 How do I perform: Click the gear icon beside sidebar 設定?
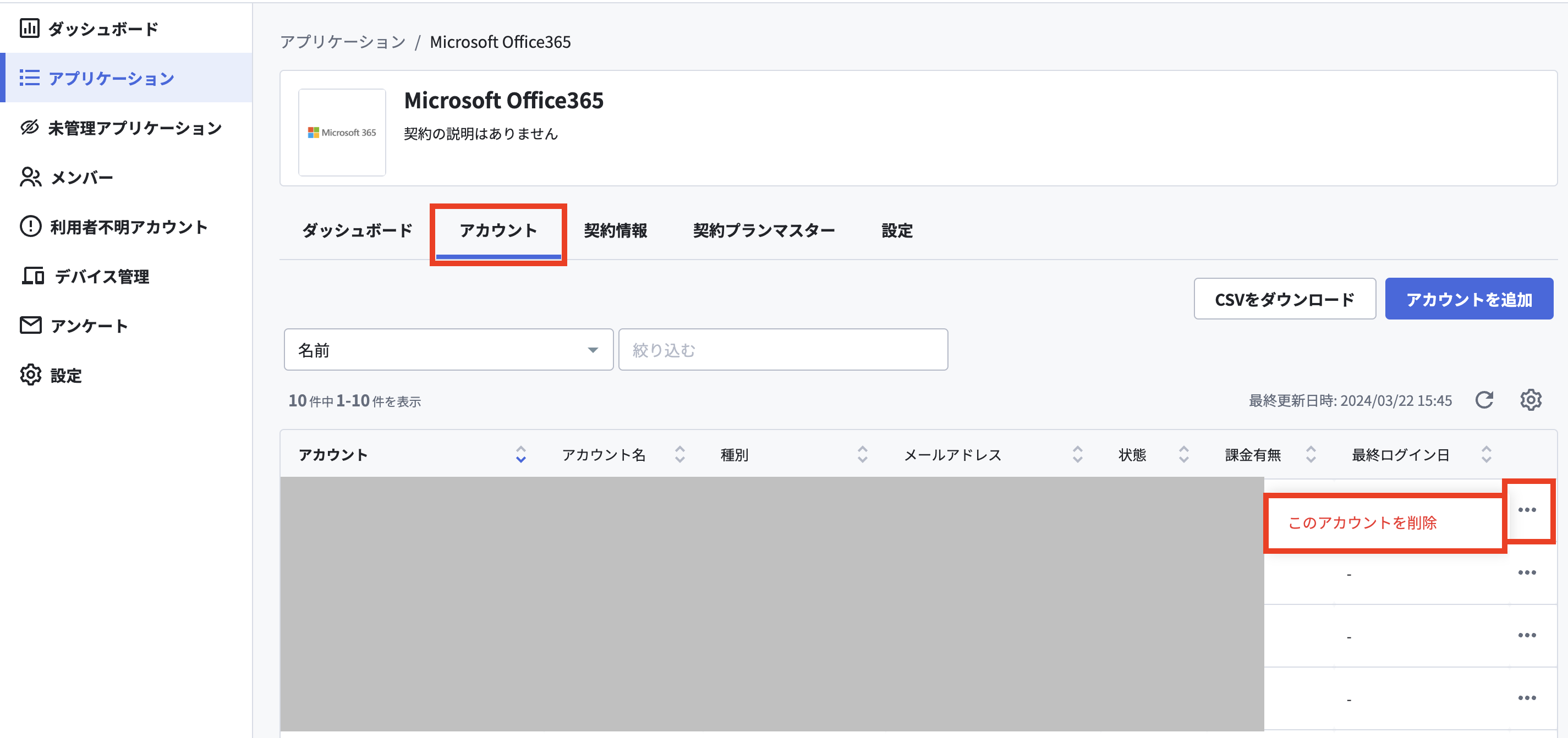pyautogui.click(x=30, y=375)
